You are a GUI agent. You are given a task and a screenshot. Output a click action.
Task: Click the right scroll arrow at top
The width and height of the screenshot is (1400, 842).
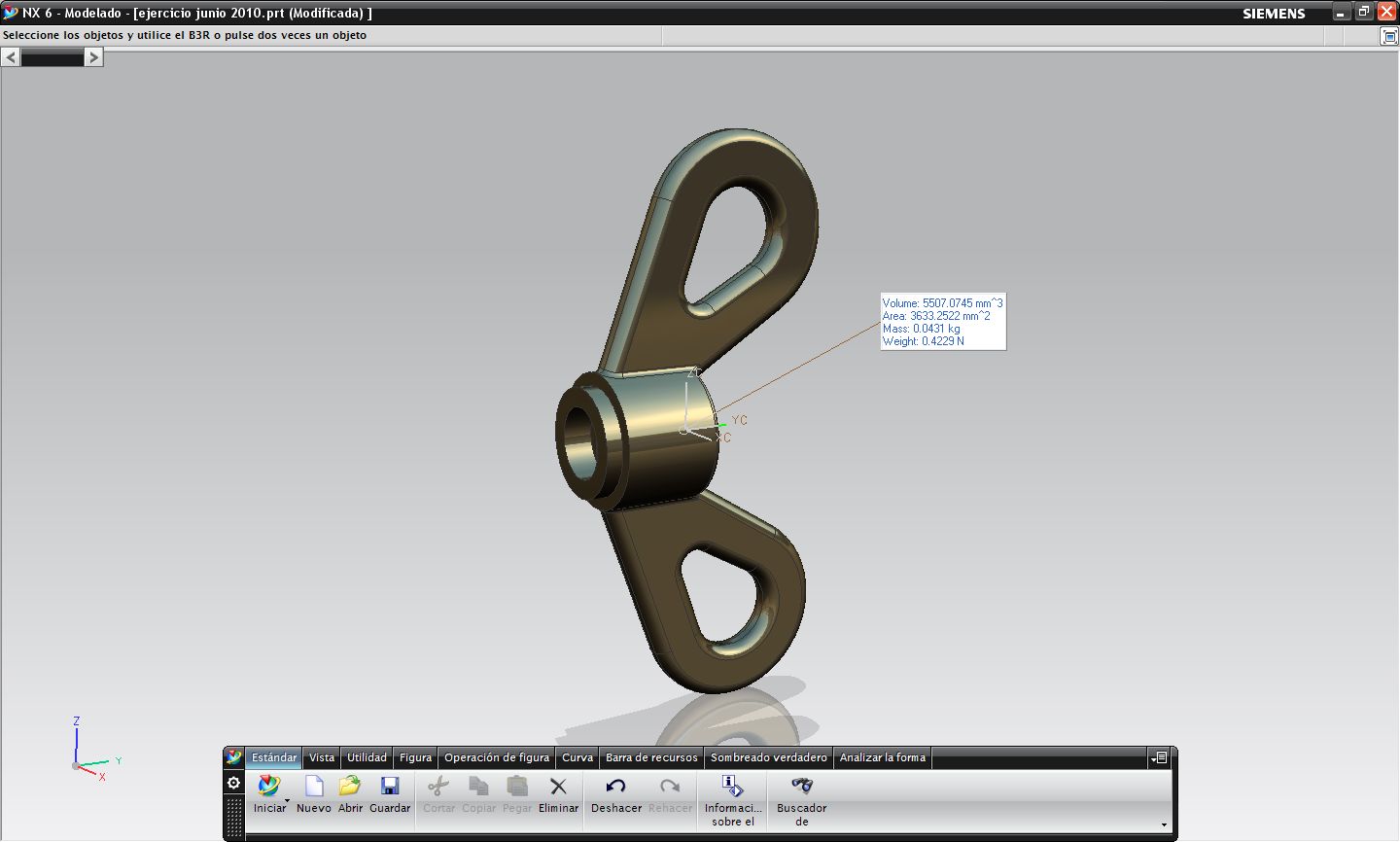(93, 57)
